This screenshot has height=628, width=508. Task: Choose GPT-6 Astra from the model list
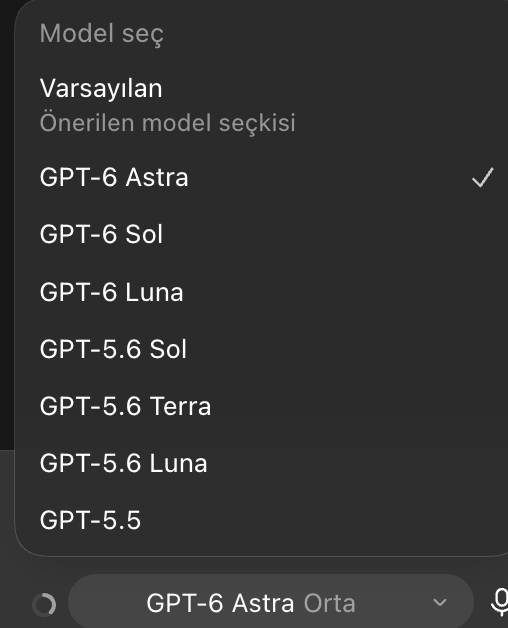[x=261, y=177]
